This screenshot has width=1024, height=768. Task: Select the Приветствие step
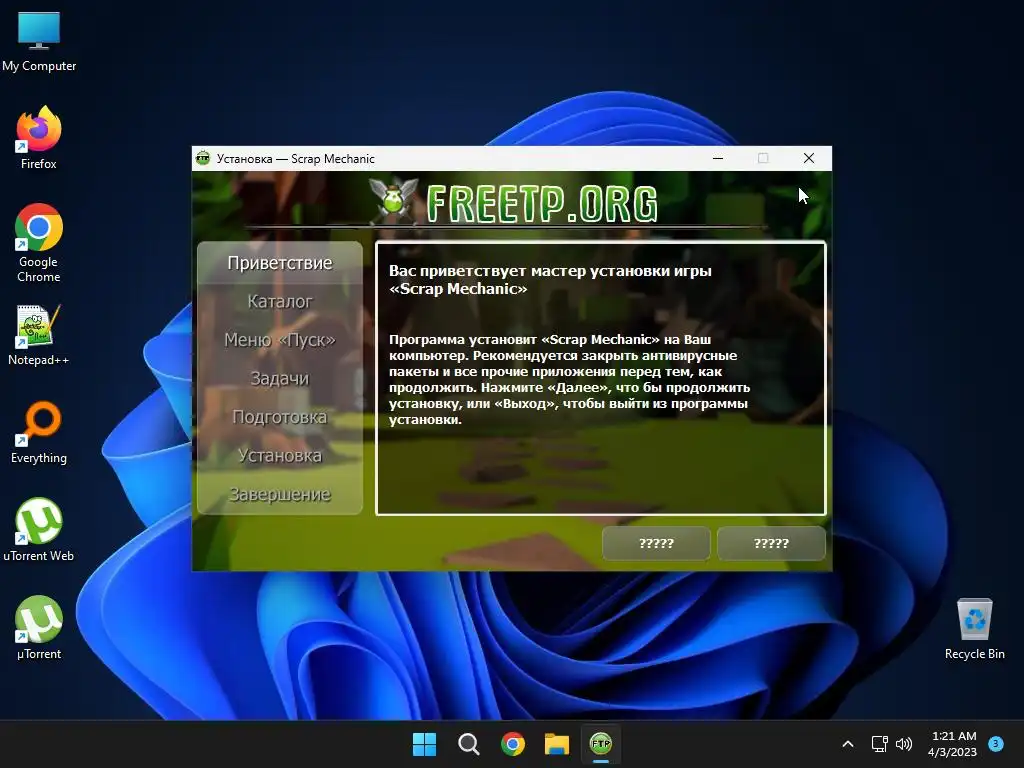280,263
